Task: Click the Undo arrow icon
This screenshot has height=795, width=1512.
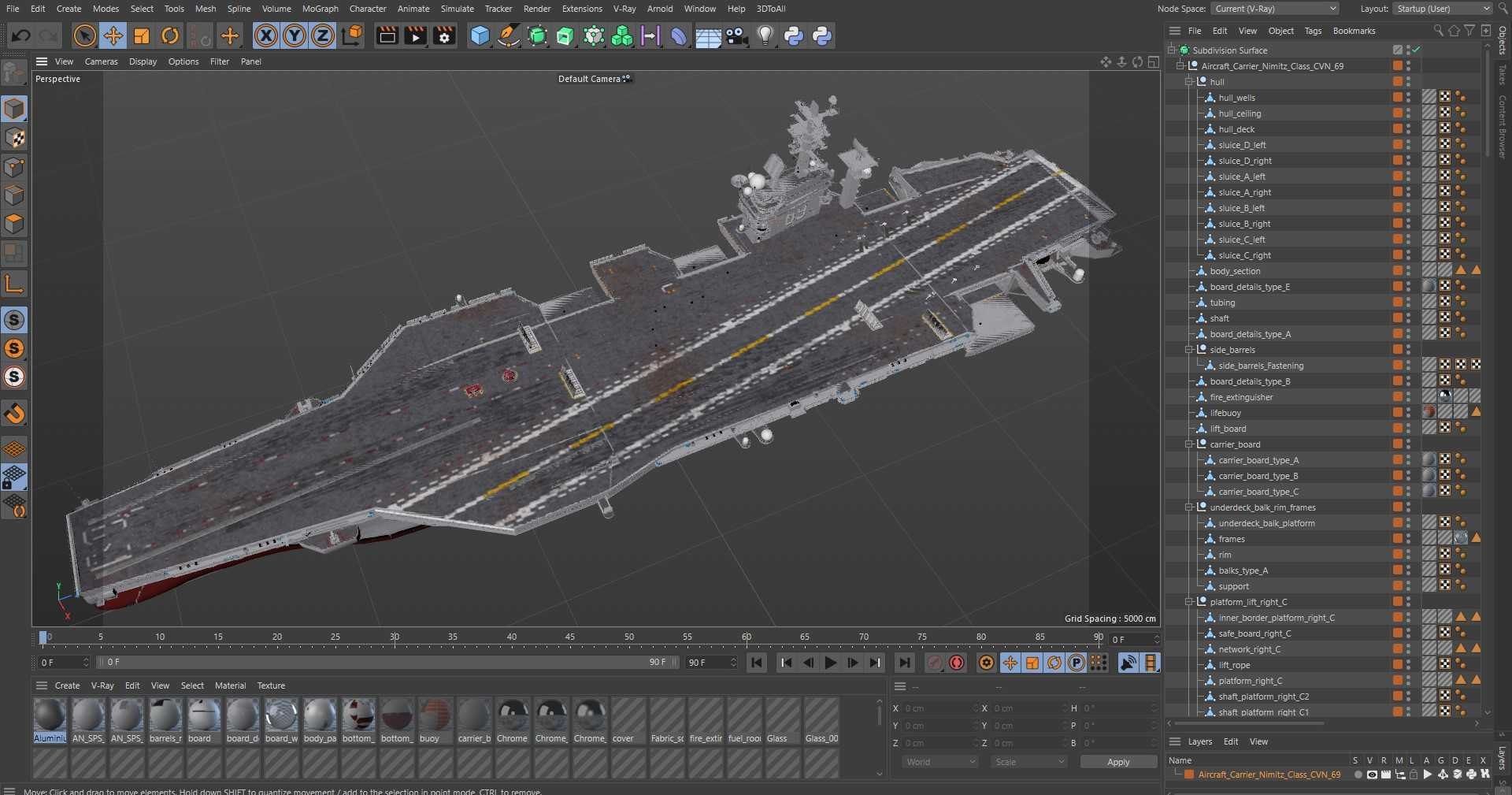Action: click(x=21, y=35)
